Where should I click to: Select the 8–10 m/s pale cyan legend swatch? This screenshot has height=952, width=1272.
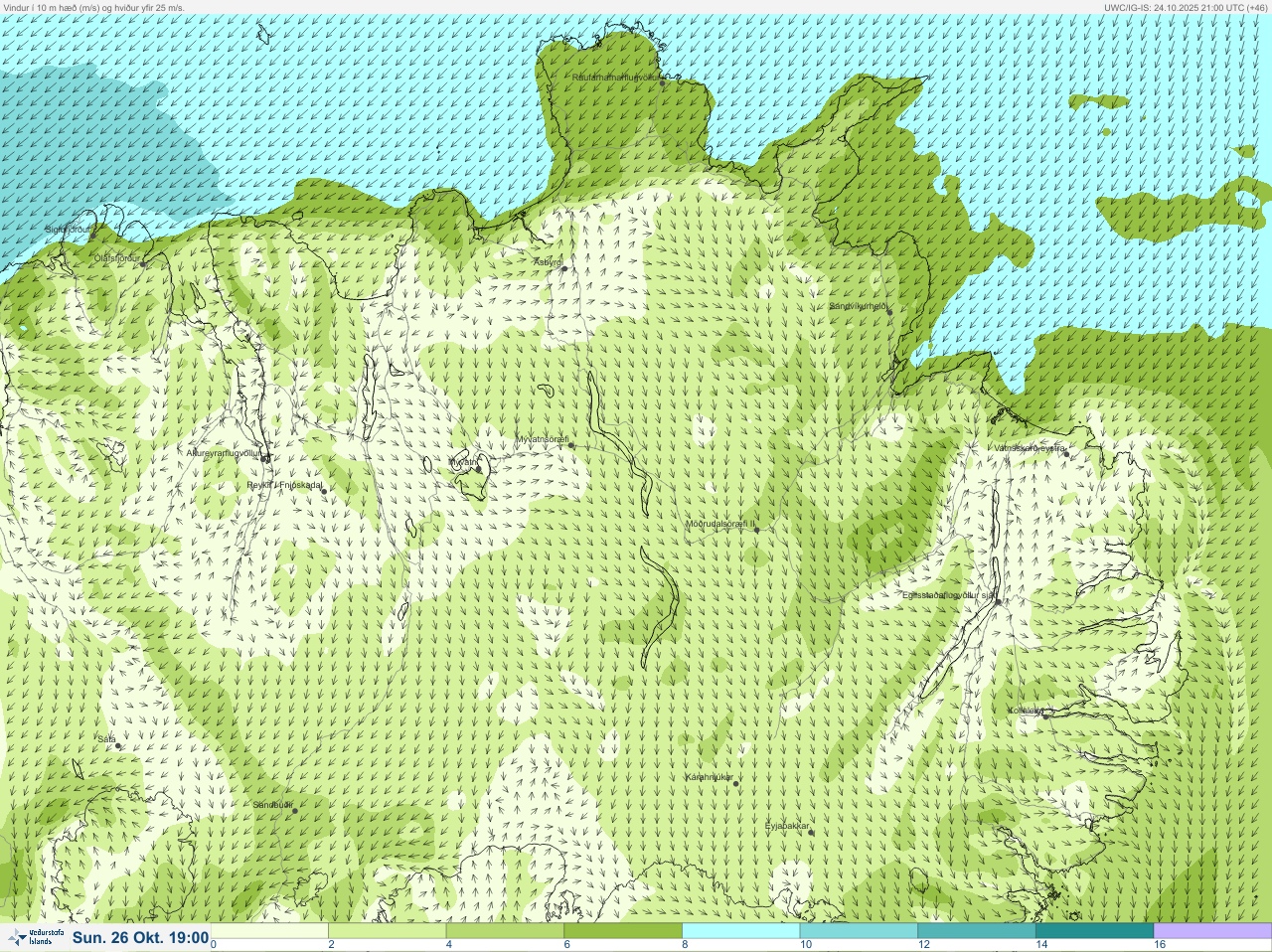[741, 931]
